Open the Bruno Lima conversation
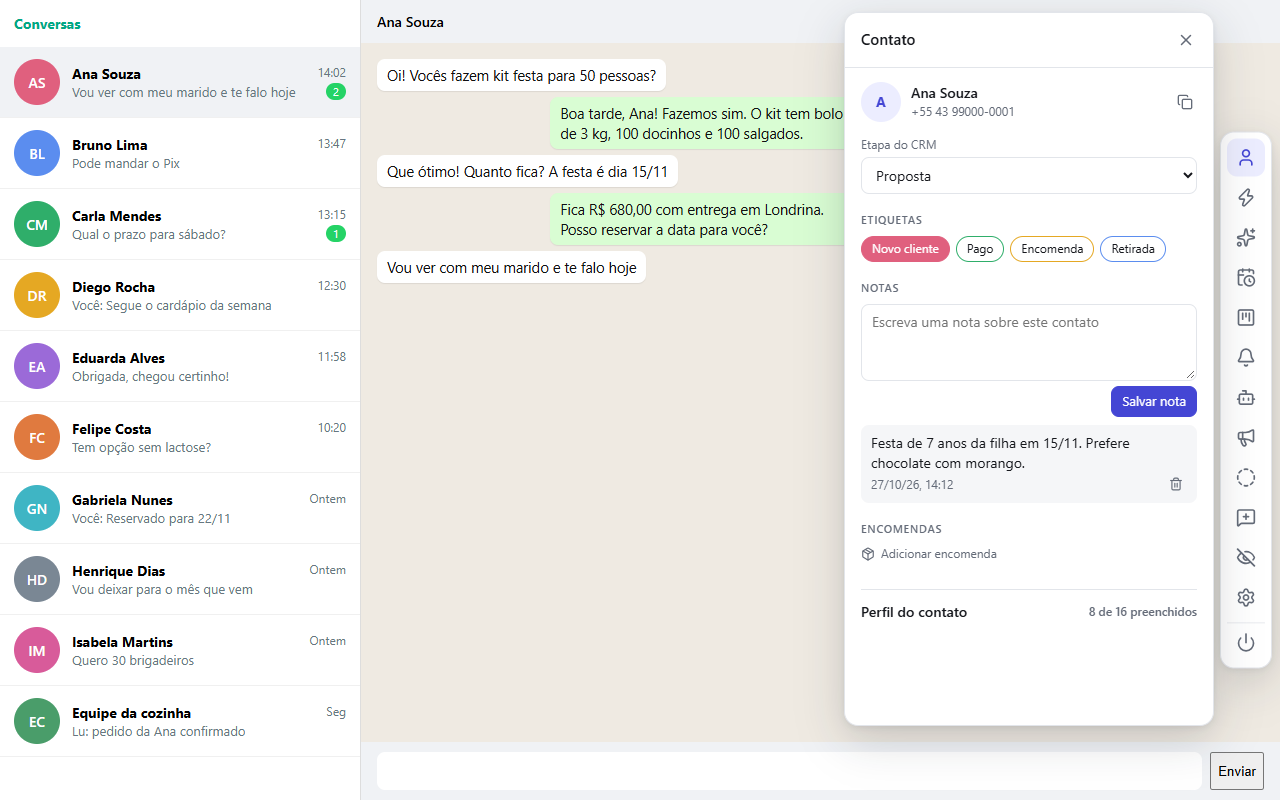Screen dimensions: 1280x800 pos(180,154)
